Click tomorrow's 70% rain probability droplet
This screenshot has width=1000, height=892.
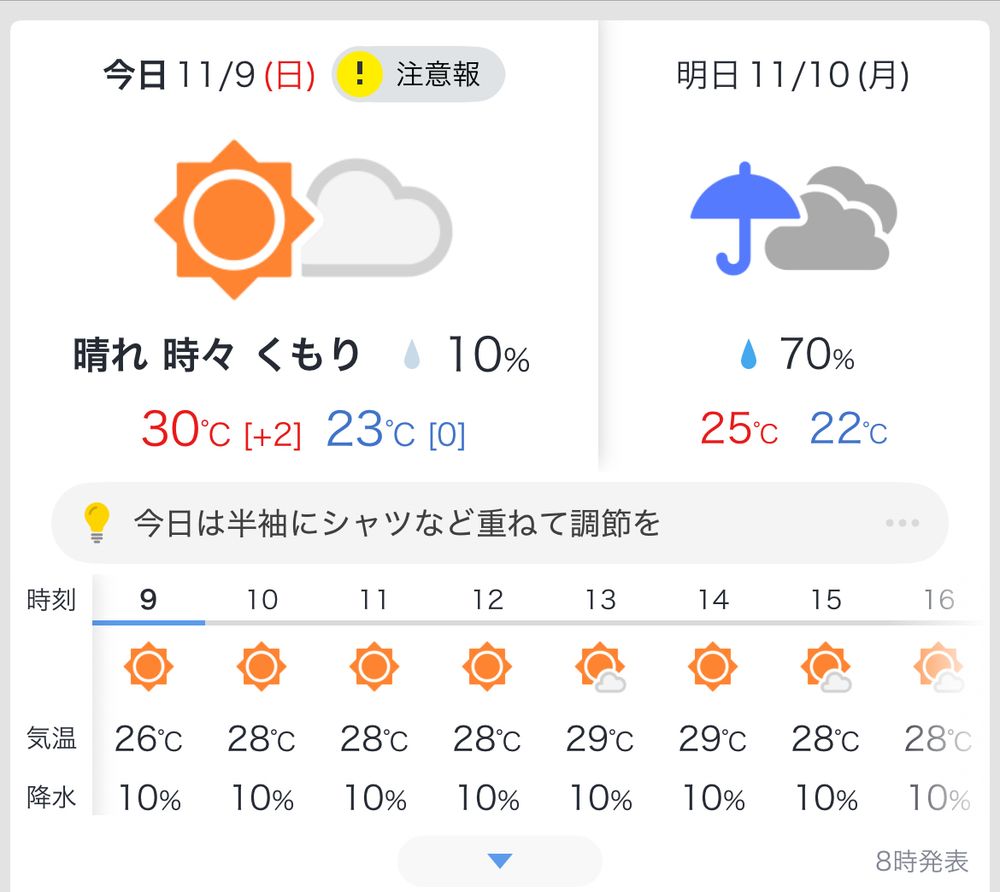coord(749,354)
